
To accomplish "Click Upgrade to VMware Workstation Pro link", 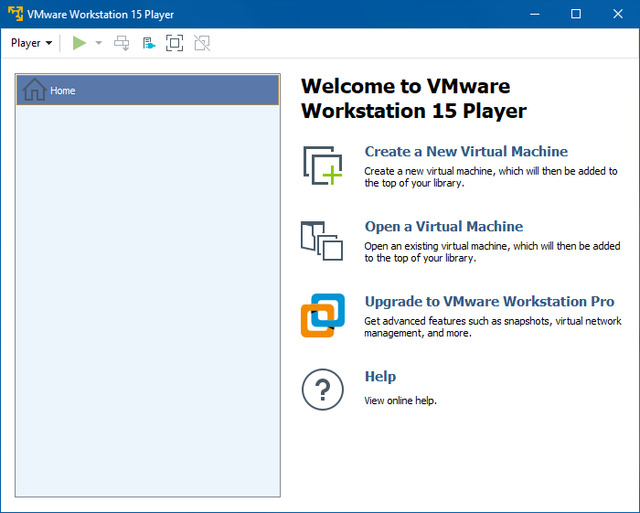I will [489, 301].
